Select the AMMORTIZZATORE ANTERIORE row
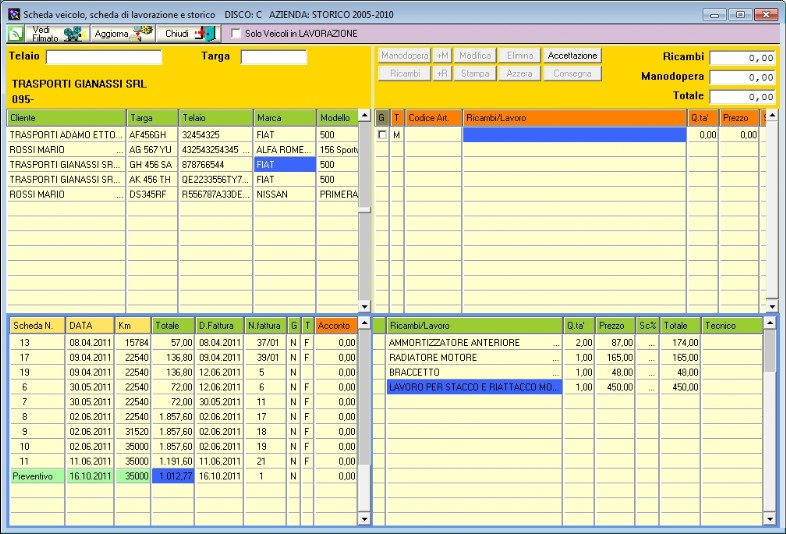The height and width of the screenshot is (534, 786). [x=568, y=342]
